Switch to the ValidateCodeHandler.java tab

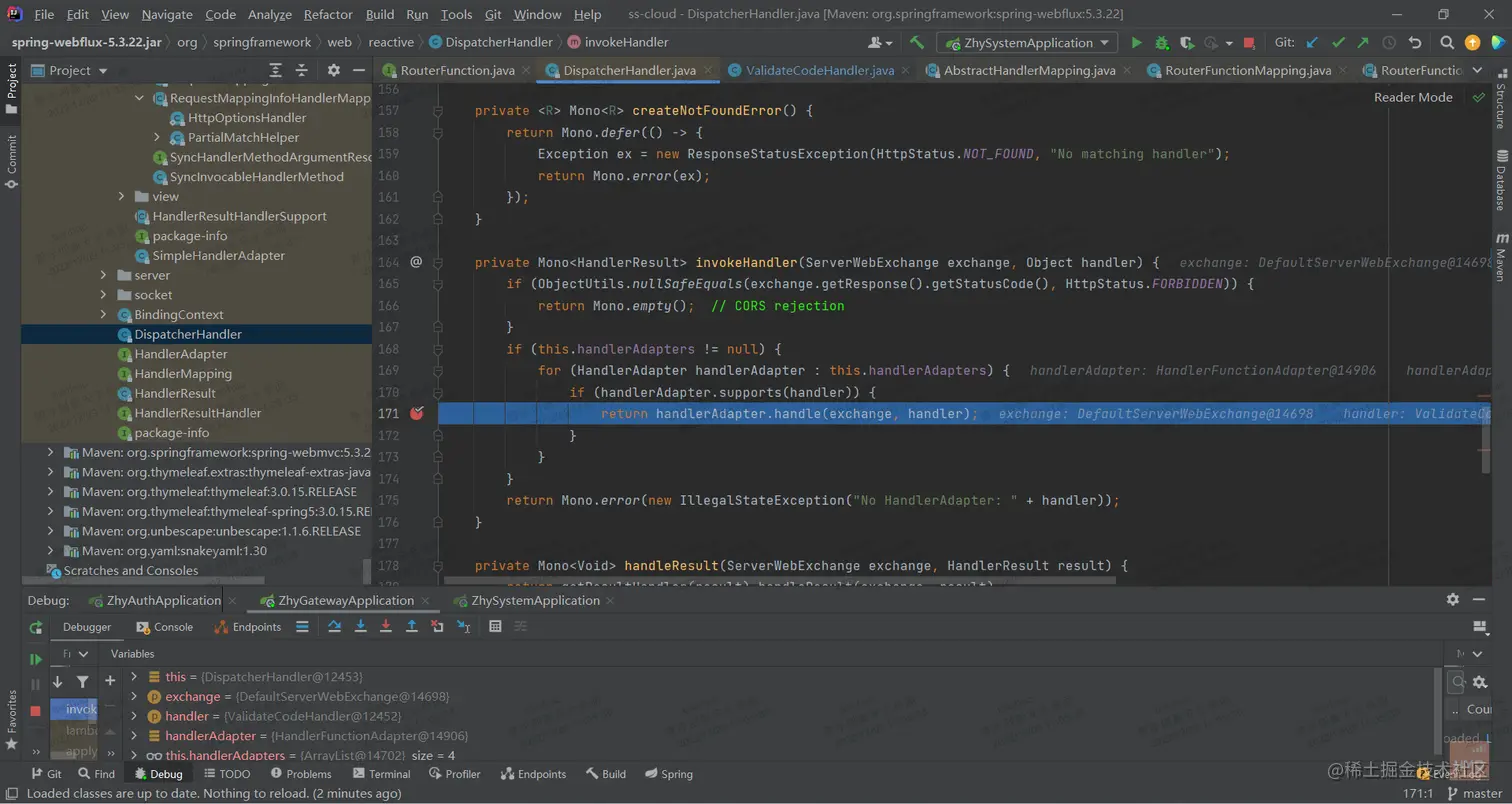819,71
